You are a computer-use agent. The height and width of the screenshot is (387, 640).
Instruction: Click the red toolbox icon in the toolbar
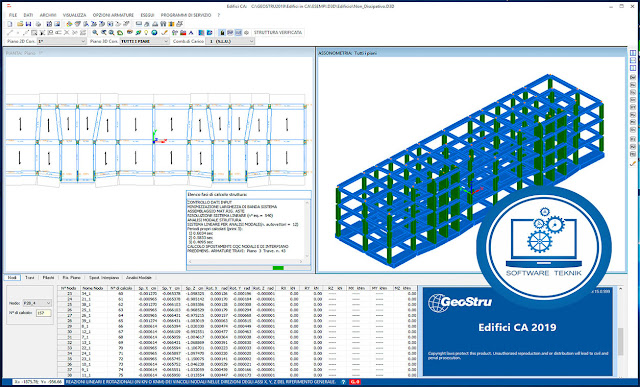tap(183, 33)
